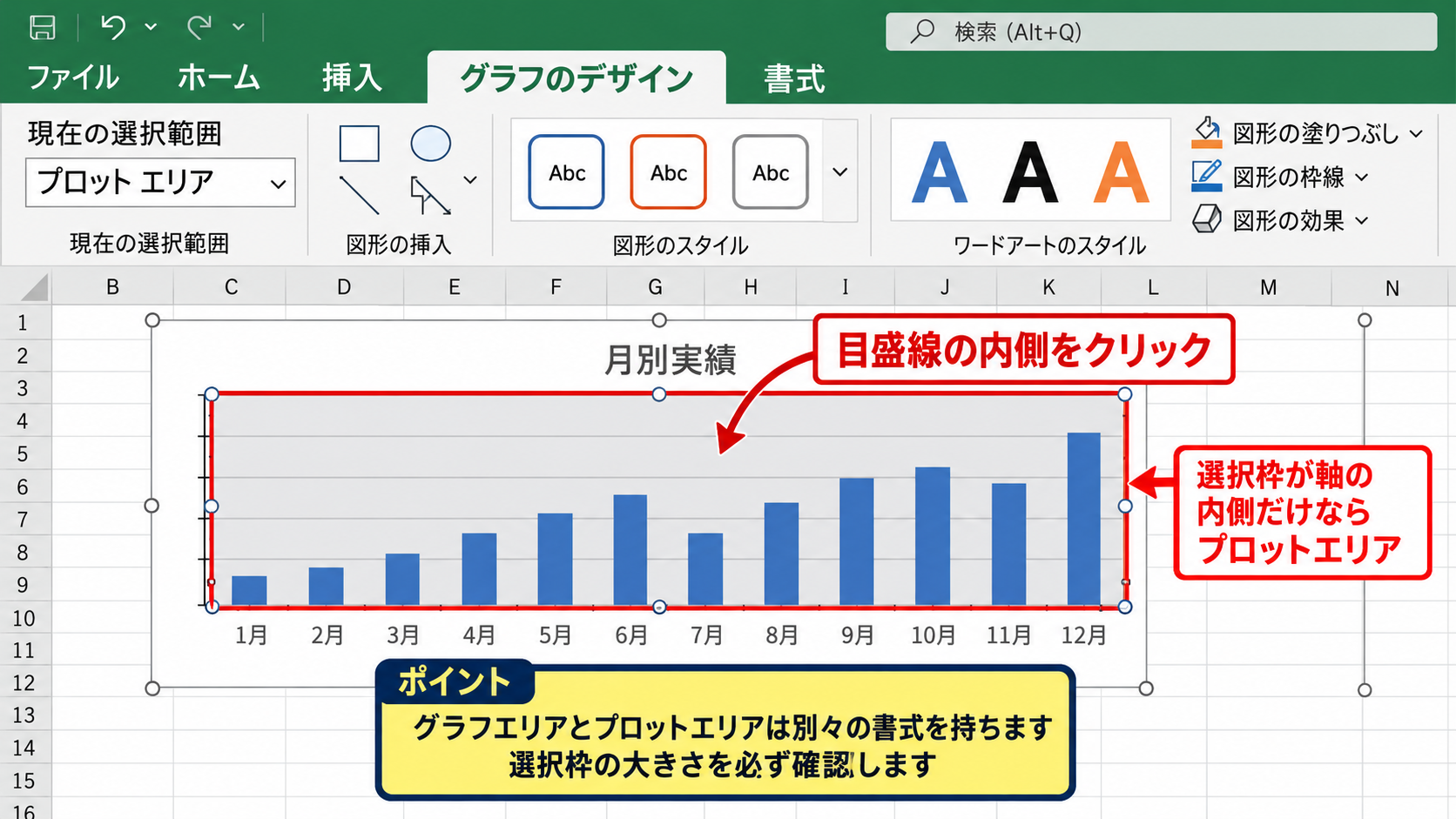Open the Undo history dropdown arrow

point(151,27)
